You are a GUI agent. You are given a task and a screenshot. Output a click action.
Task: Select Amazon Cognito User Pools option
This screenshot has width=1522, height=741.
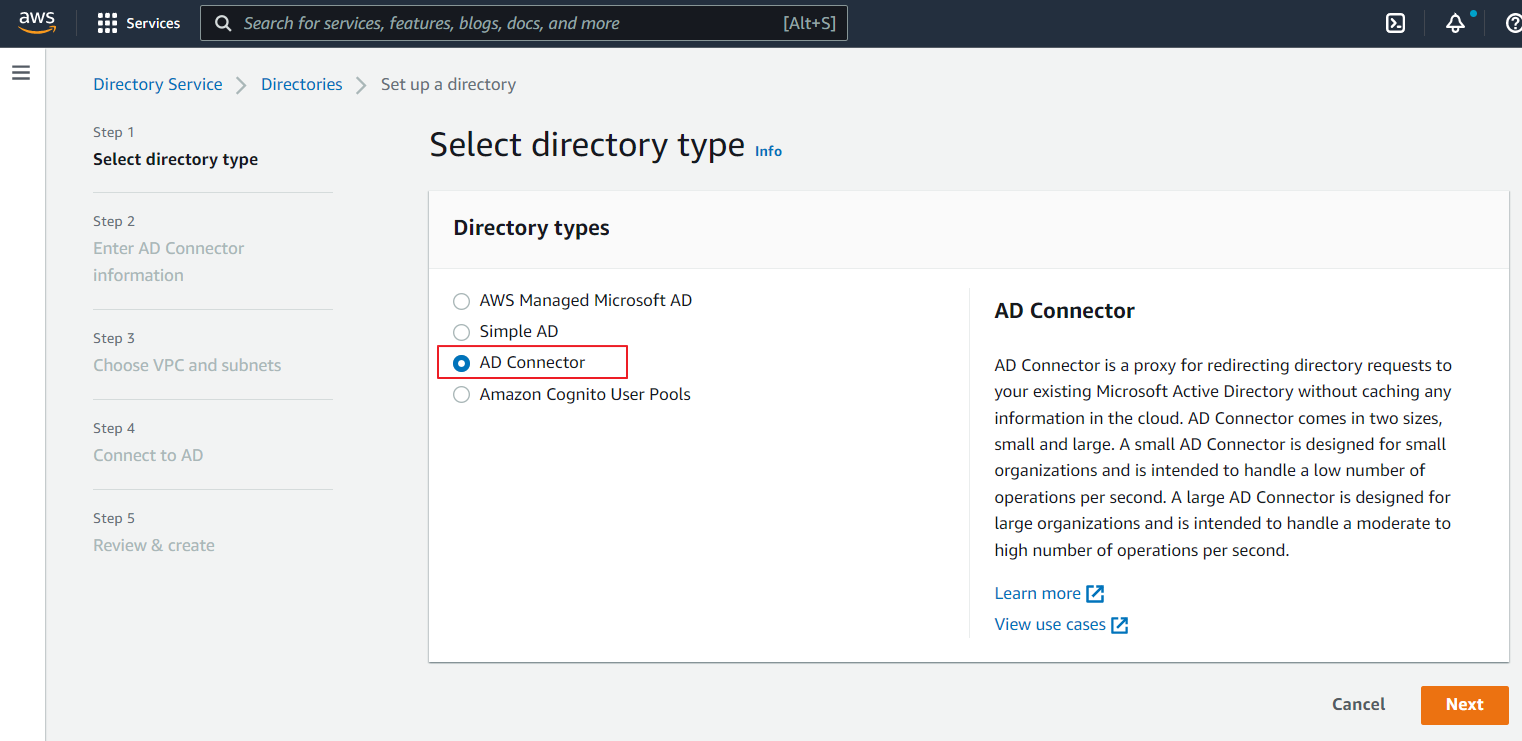tap(461, 395)
